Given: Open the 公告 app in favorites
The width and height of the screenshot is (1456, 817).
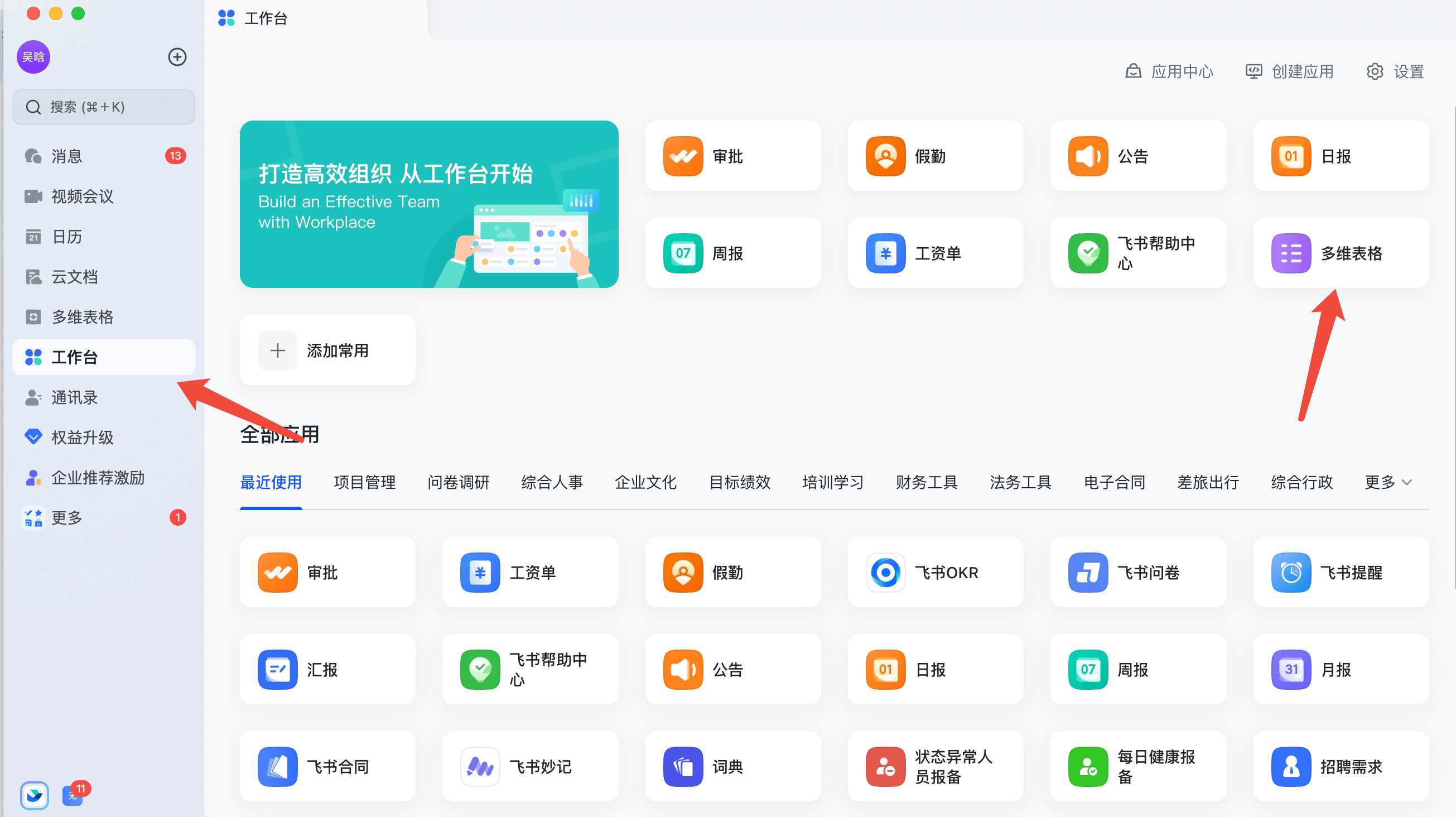Looking at the screenshot, I should [x=1138, y=156].
